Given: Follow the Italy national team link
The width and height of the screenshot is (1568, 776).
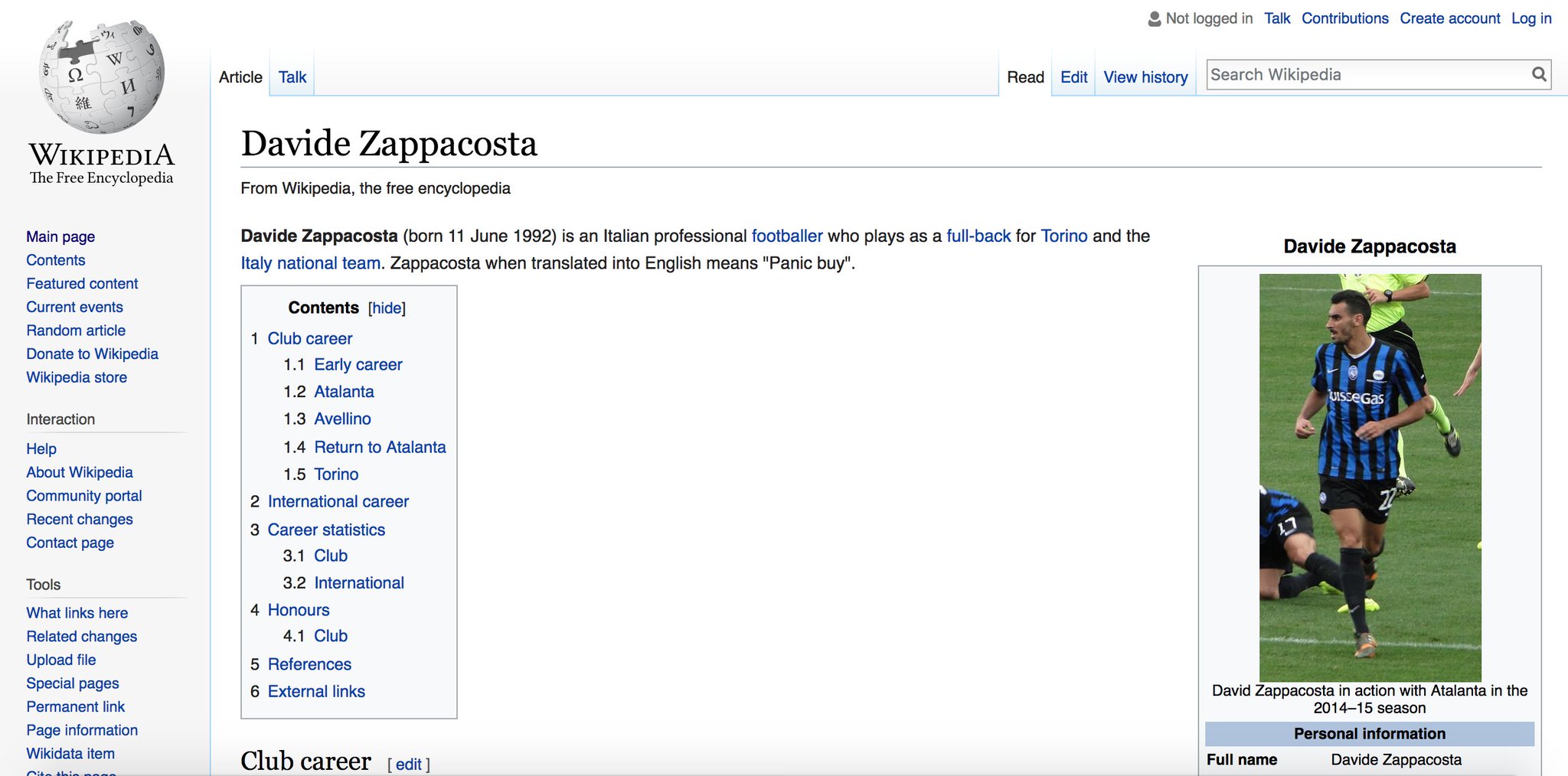Looking at the screenshot, I should (x=310, y=263).
